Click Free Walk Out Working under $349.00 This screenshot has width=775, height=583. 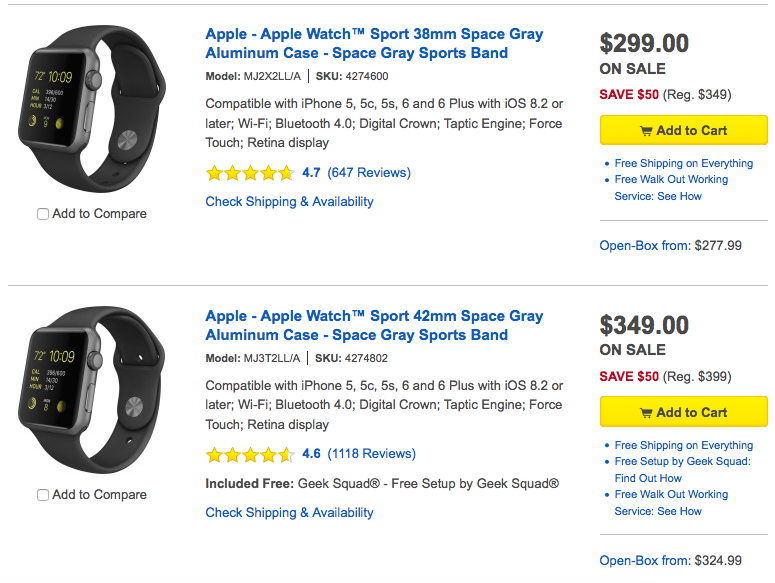671,495
